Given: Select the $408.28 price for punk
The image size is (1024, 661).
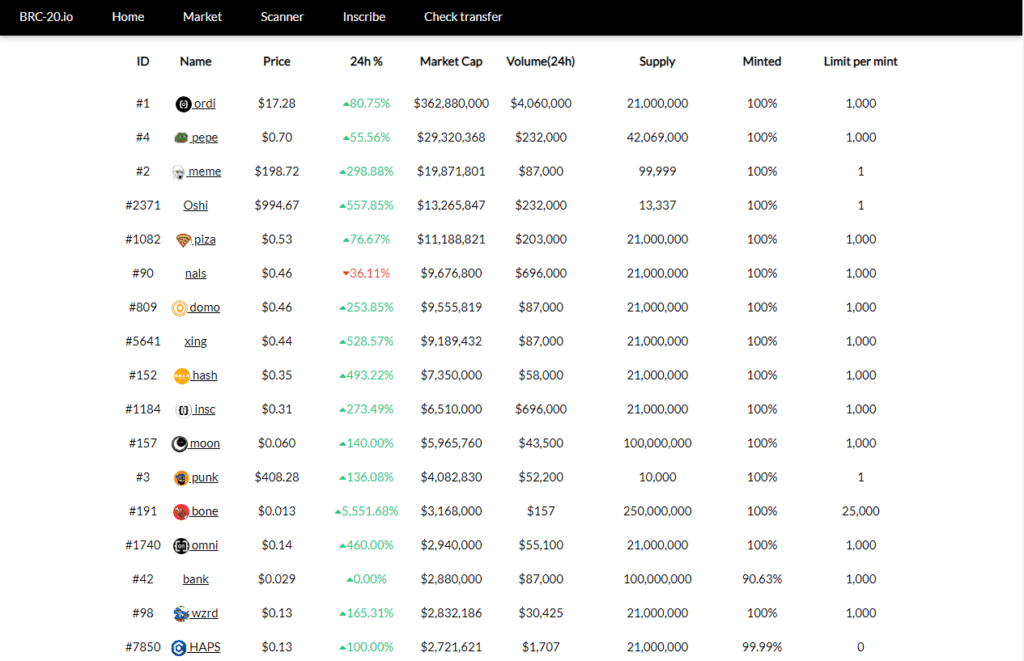Looking at the screenshot, I should [x=277, y=477].
